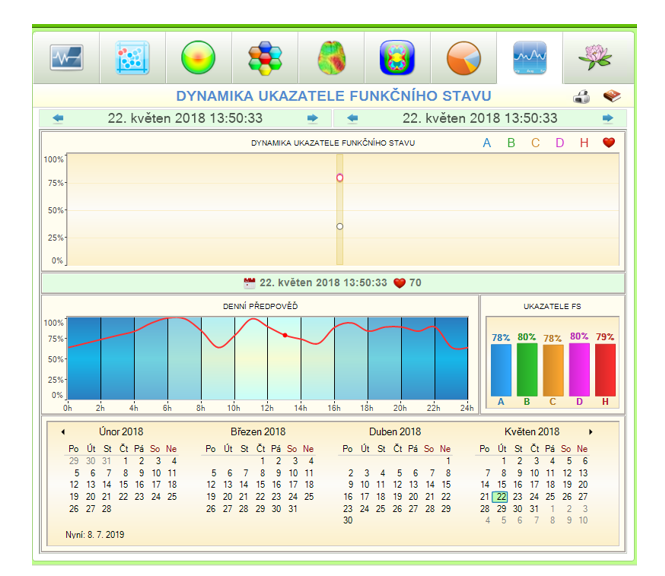
Task: Open the pink lotus flower tab
Action: point(595,57)
